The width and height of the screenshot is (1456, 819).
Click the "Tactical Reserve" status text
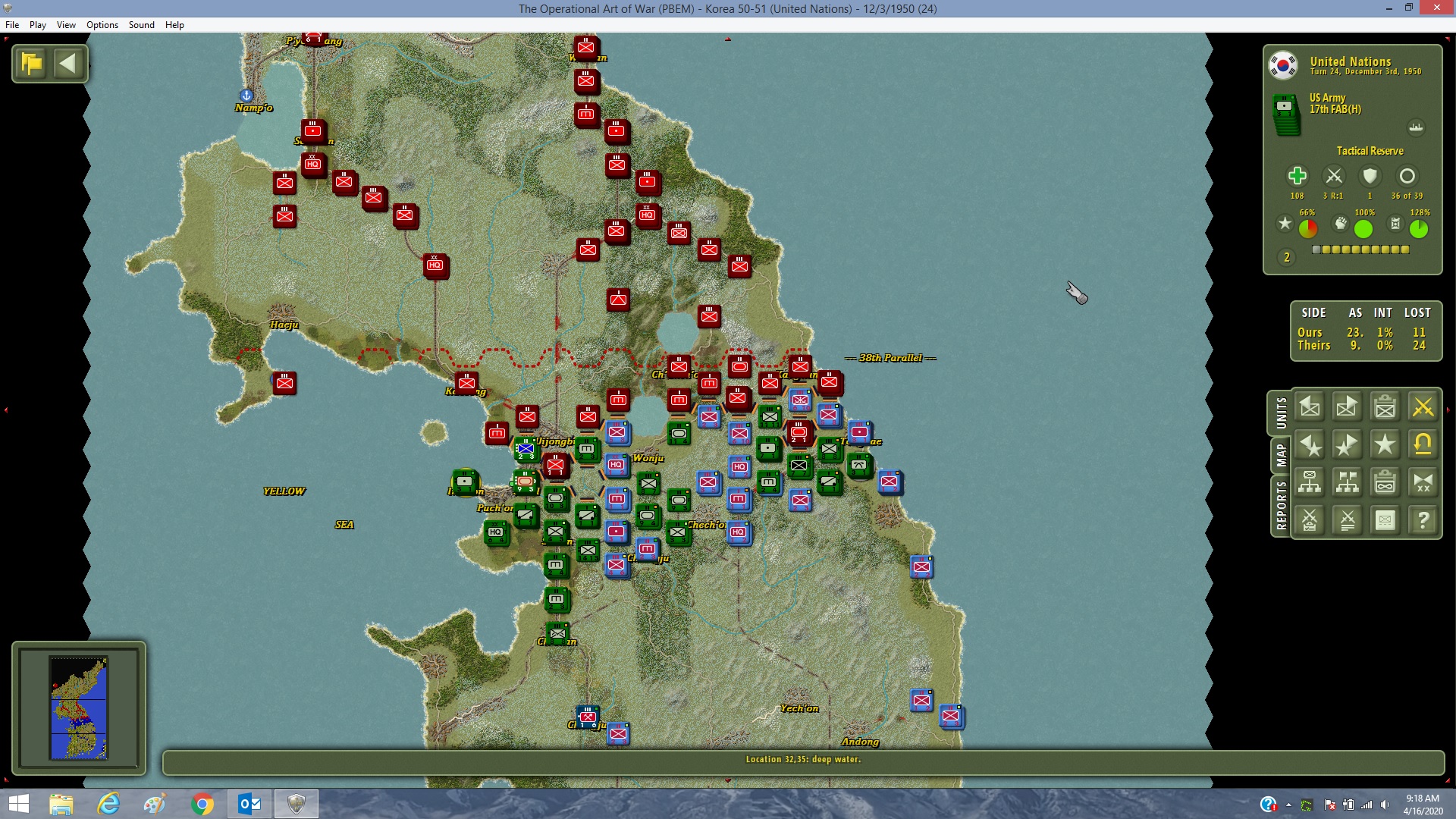1370,151
